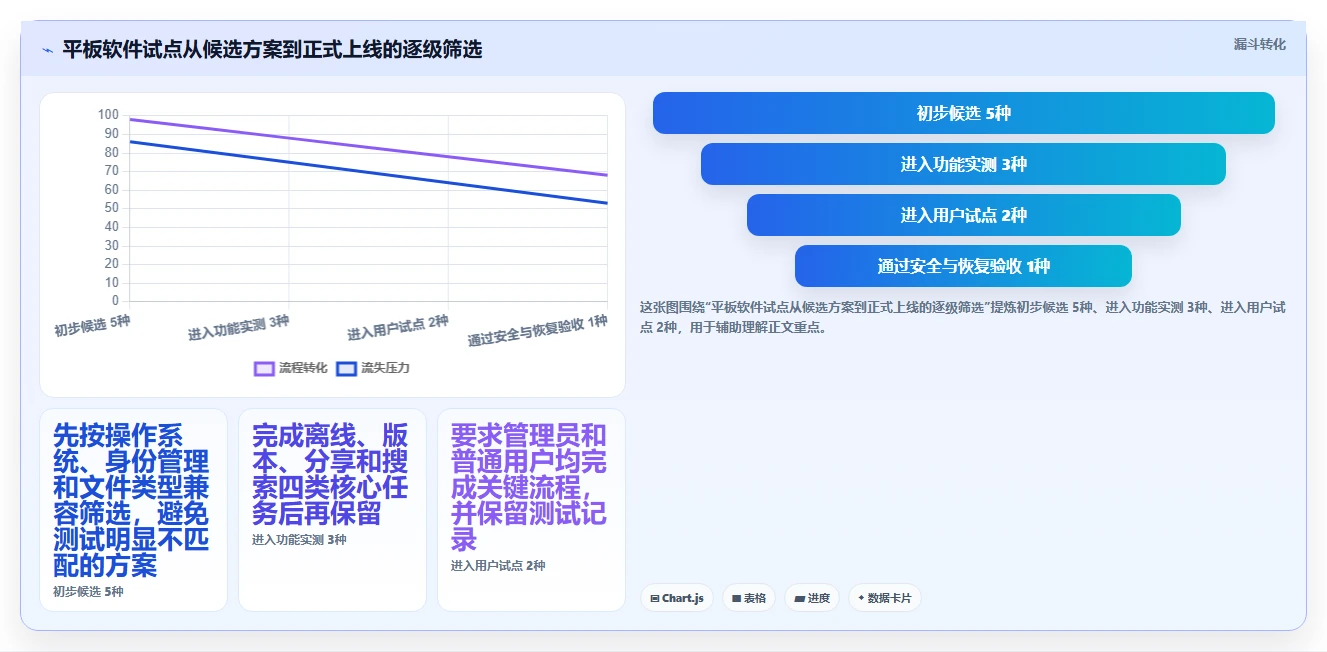1327x652 pixels.
Task: Click the 初步候选 5种 caption under first card
Action: [88, 592]
